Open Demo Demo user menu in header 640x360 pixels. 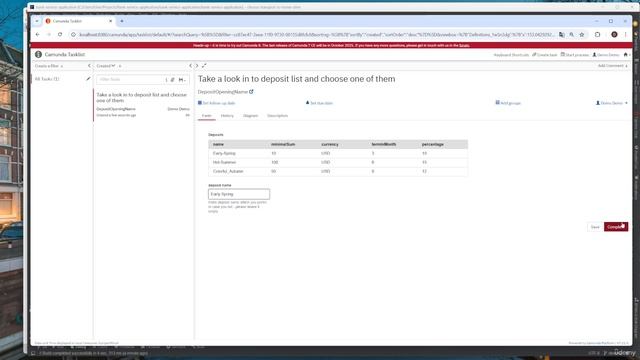(x=606, y=55)
